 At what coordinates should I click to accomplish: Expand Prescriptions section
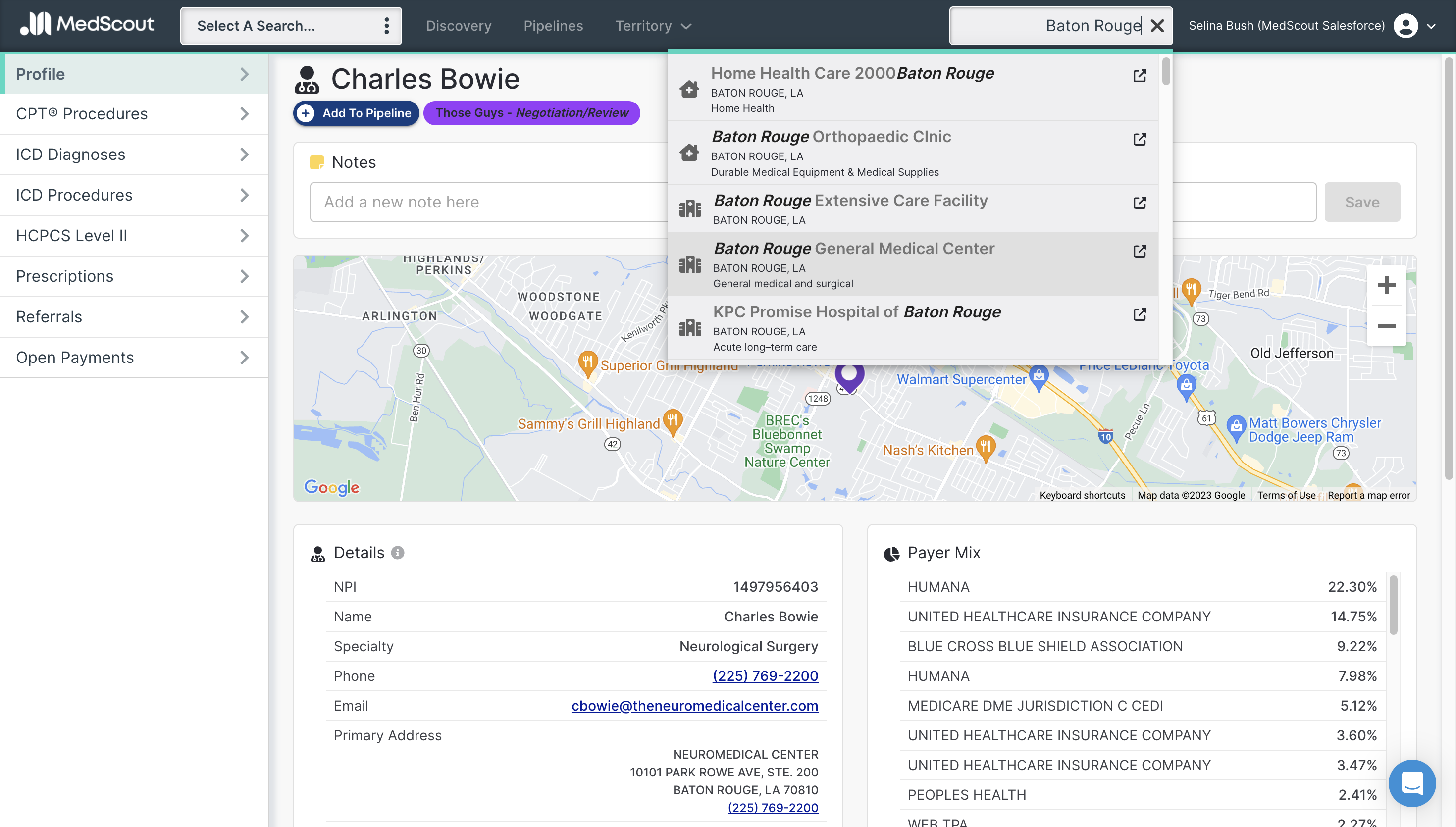[x=134, y=276]
